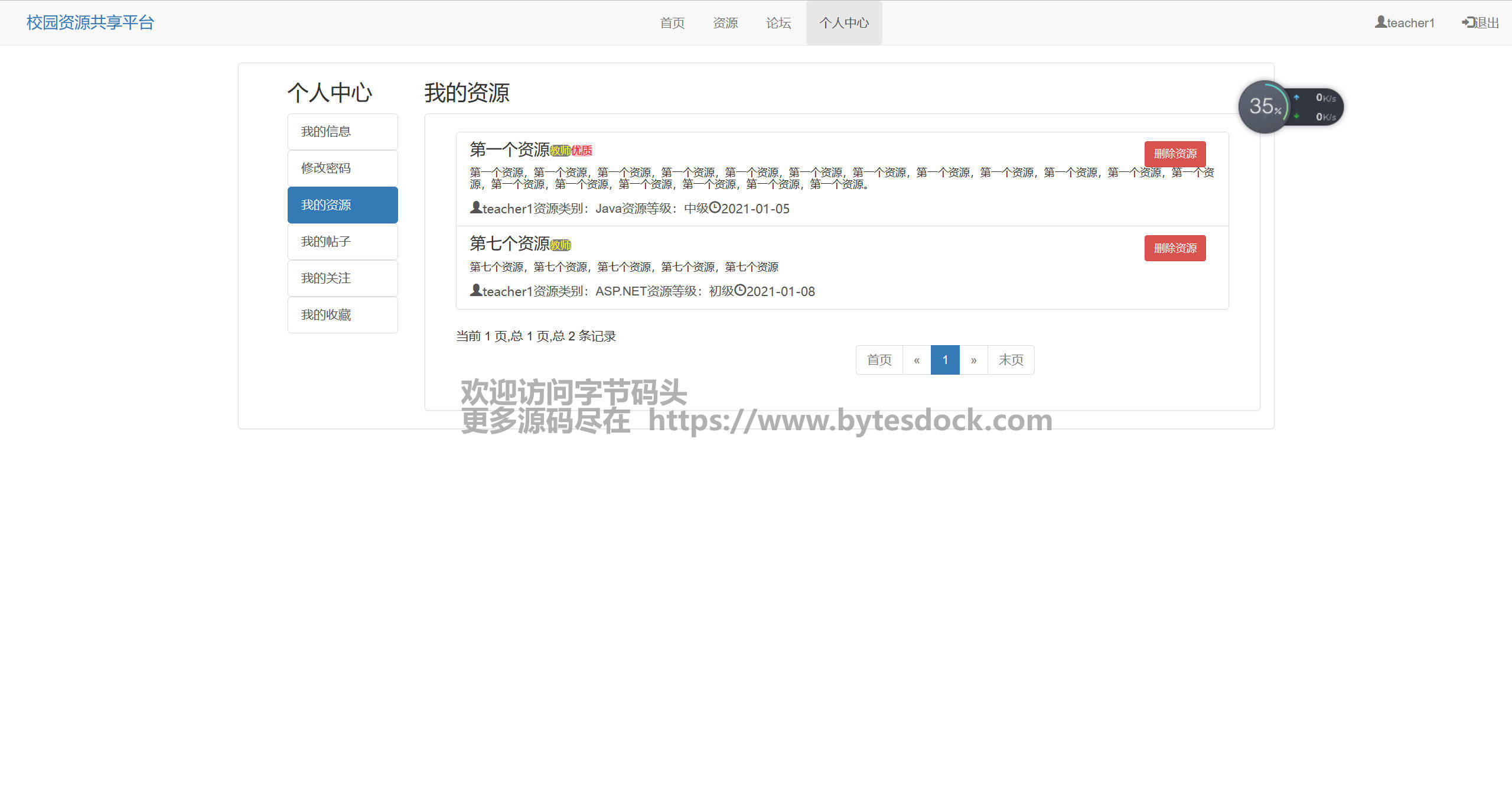Open the 第一个资源 title link
Screen dimensions: 1512x812
coord(509,150)
